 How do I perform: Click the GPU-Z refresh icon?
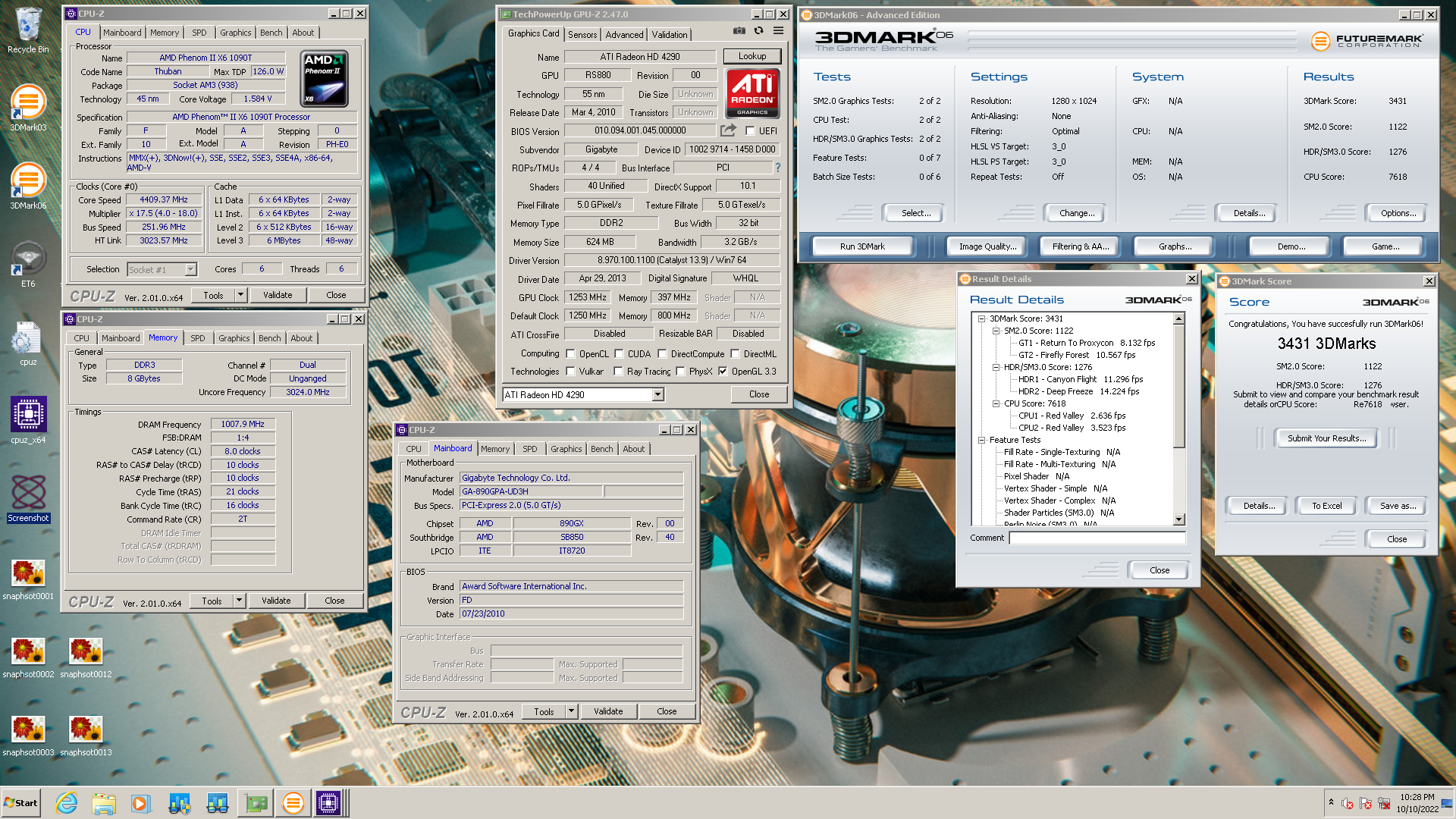[758, 31]
